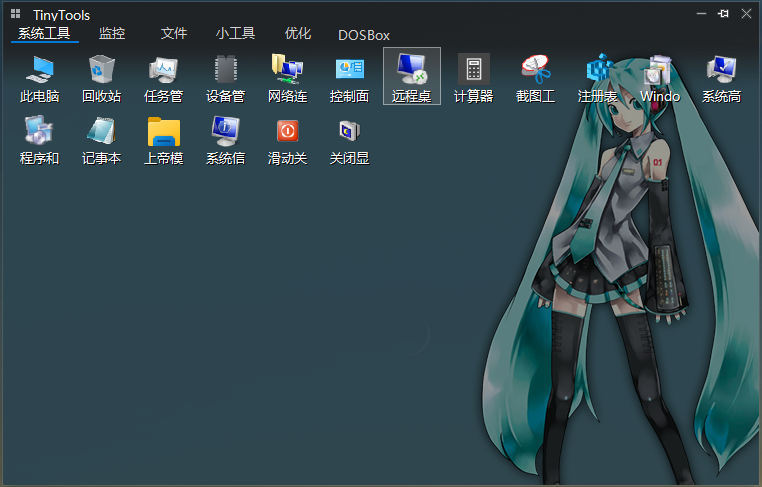Minimize the TinyTools window
The height and width of the screenshot is (487, 762).
(x=701, y=14)
